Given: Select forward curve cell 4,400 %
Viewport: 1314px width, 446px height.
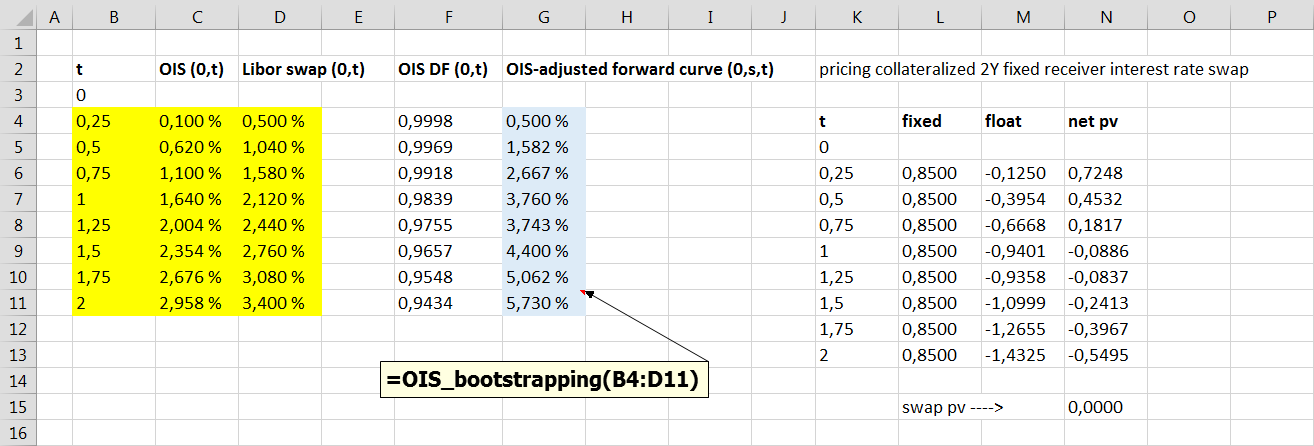Looking at the screenshot, I should pos(543,251).
